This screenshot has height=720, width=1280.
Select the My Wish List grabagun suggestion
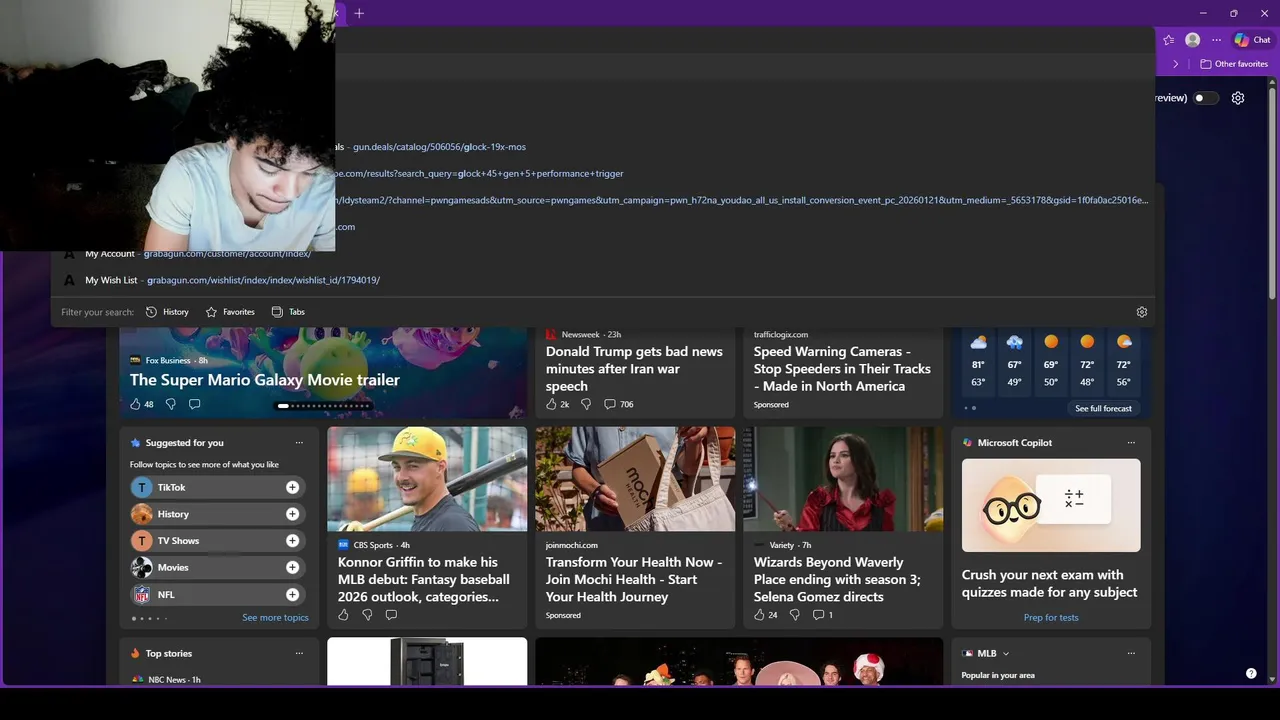click(x=603, y=280)
